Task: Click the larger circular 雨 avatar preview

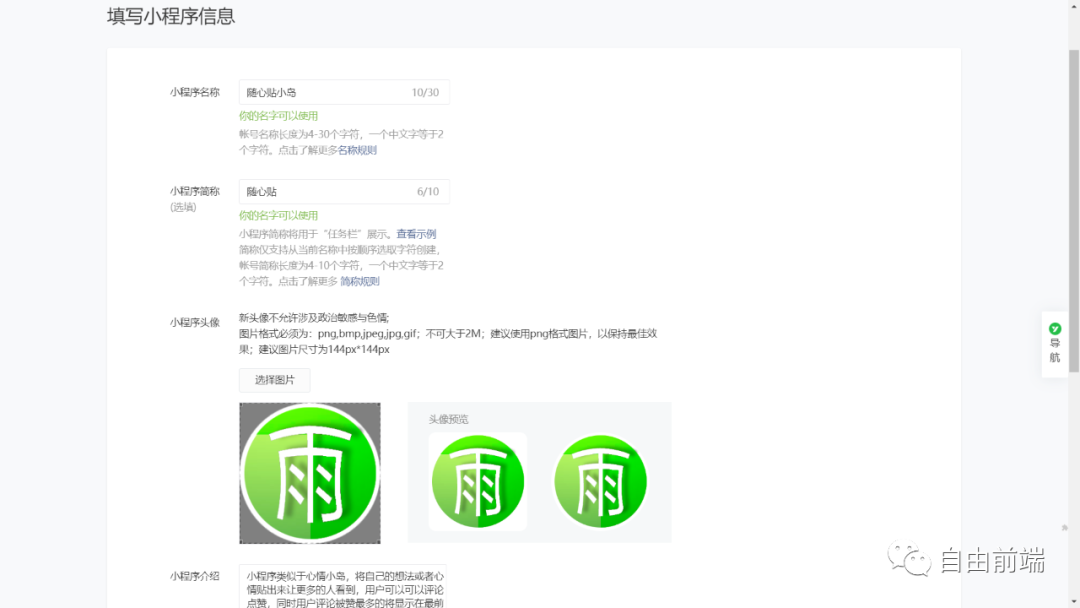Action: [x=600, y=480]
